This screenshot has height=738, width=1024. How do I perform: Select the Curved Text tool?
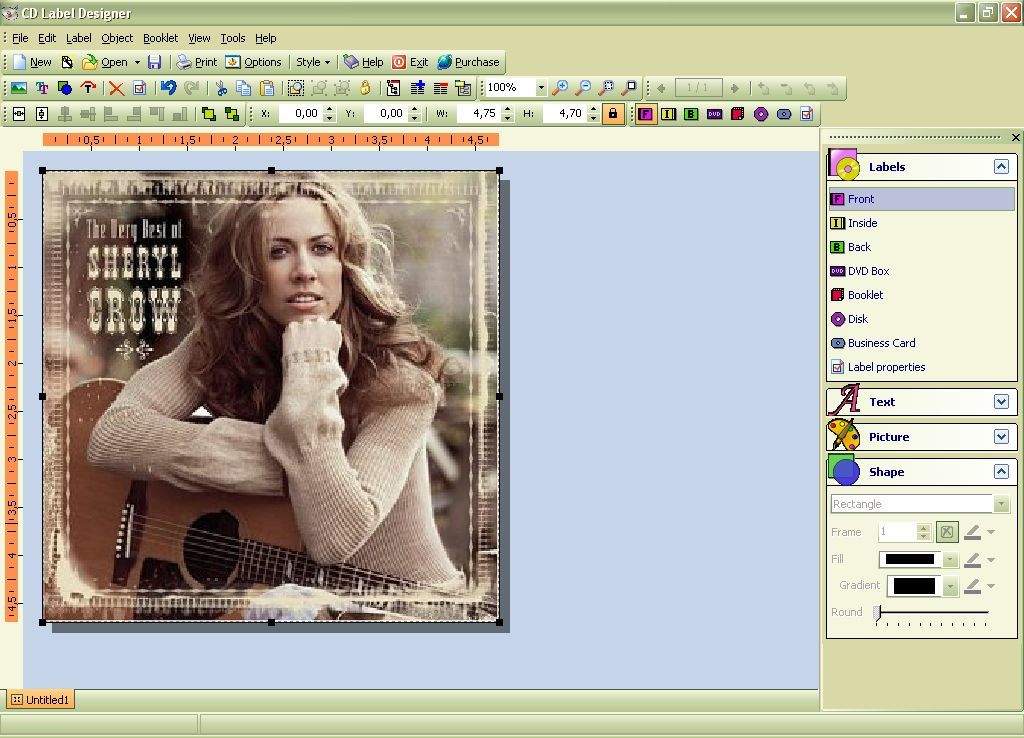point(89,88)
